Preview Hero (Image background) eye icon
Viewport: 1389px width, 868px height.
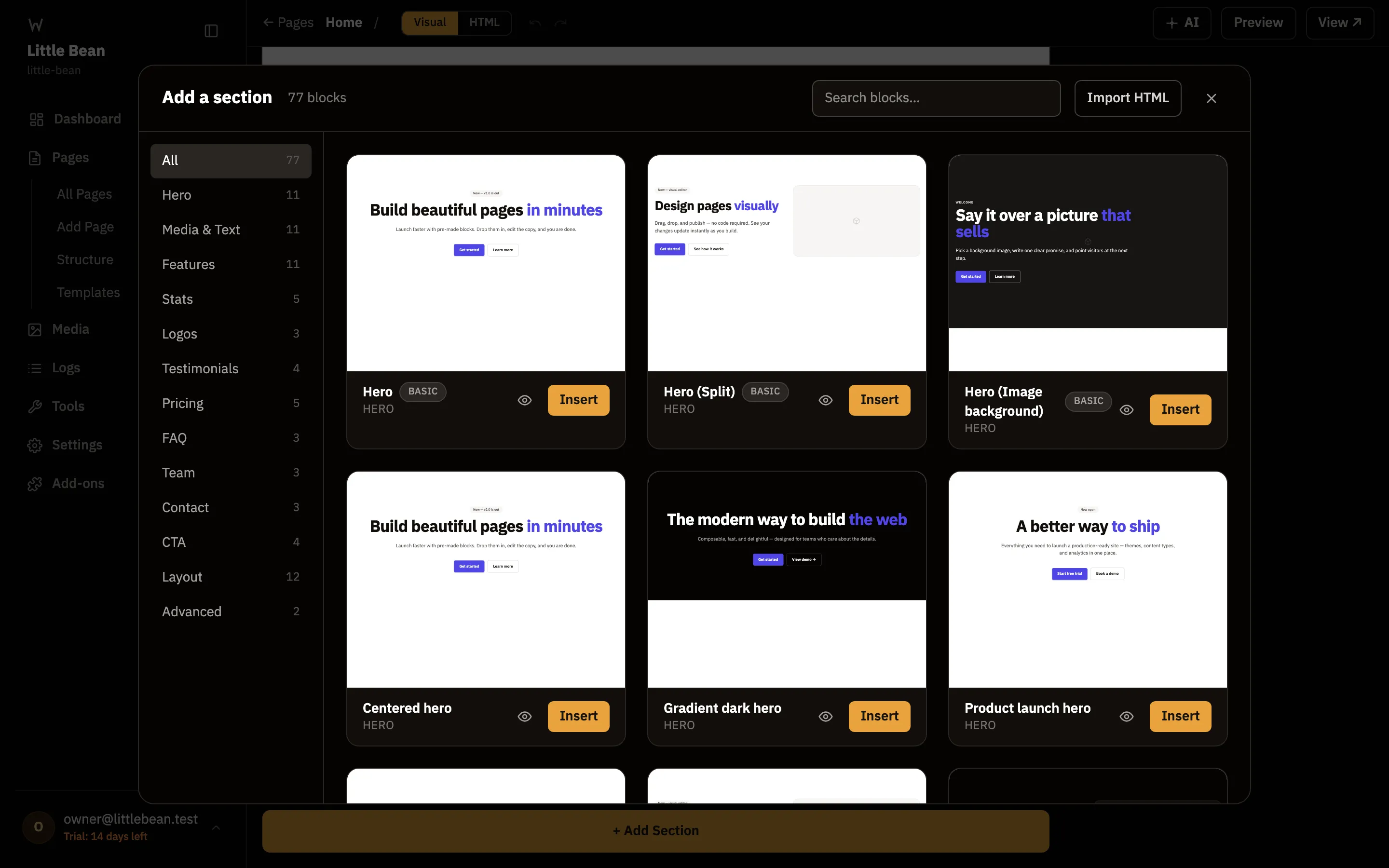(x=1126, y=410)
